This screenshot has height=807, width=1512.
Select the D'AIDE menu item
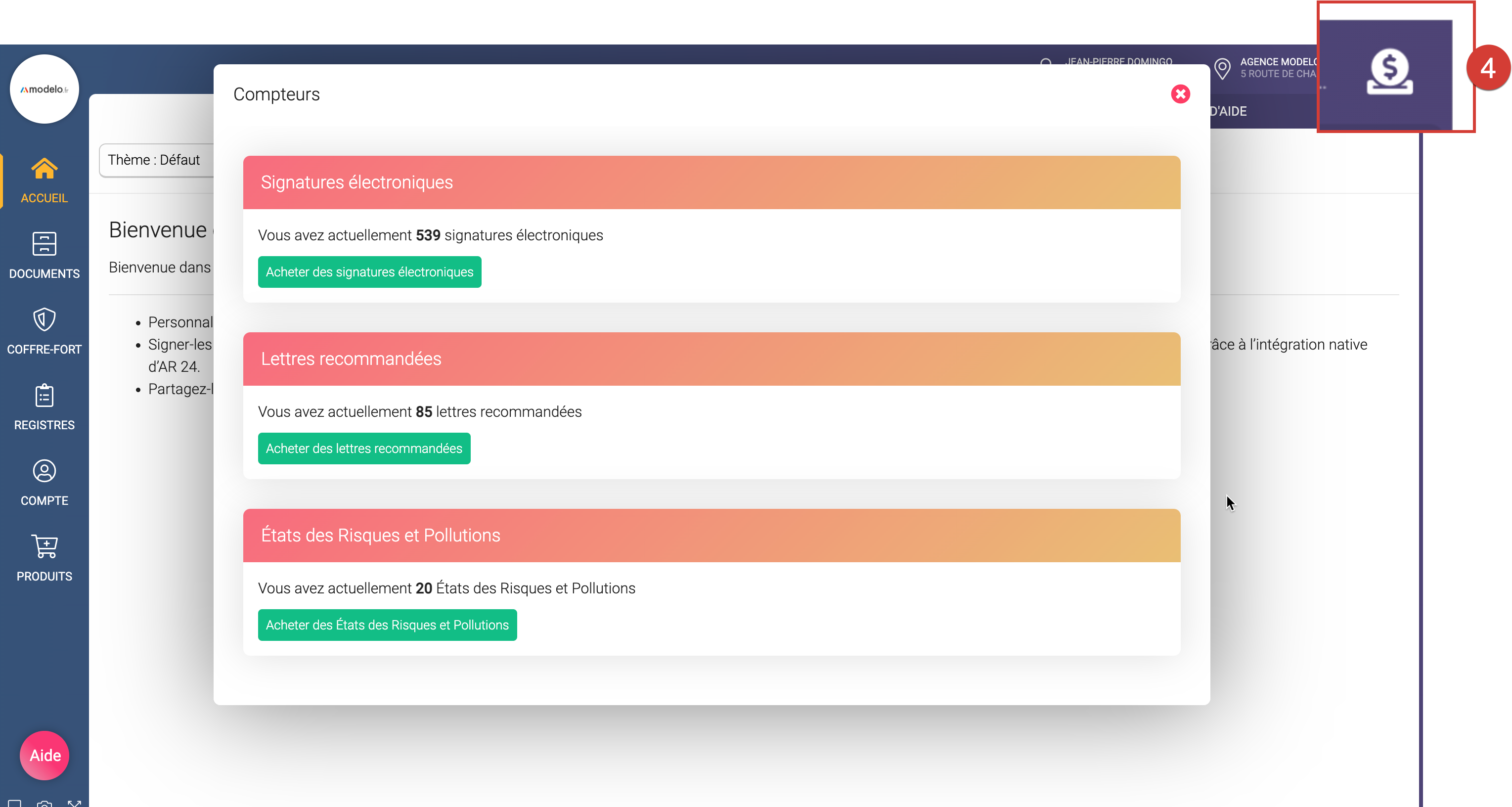click(x=1228, y=112)
